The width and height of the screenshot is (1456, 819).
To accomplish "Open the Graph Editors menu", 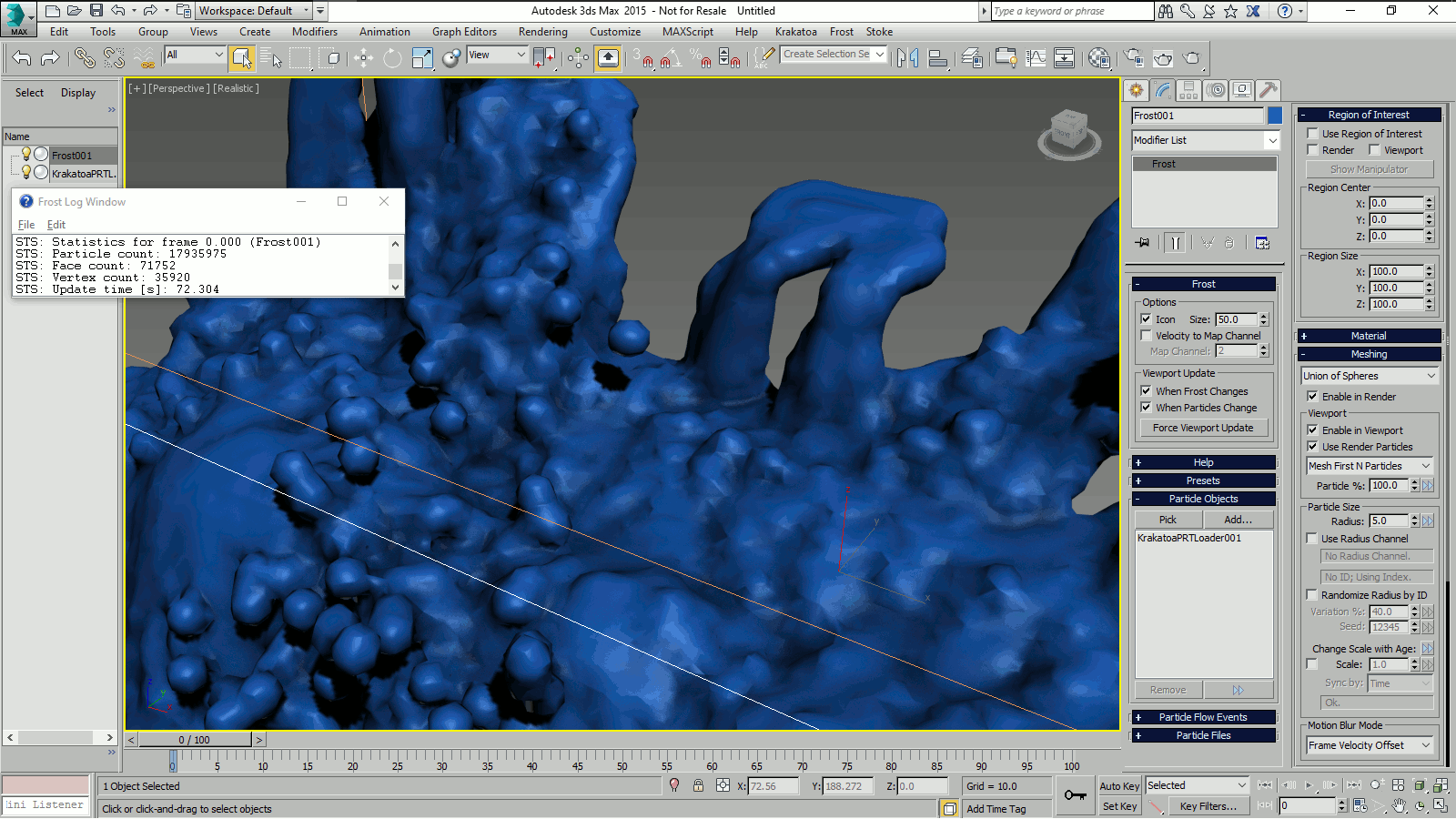I will 464,32.
